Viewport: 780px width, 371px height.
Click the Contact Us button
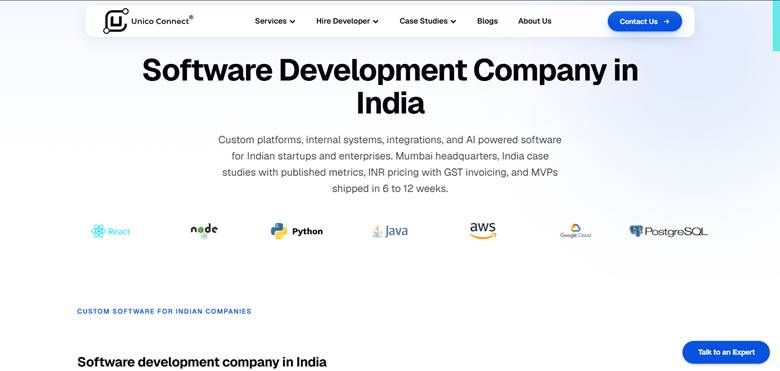pyautogui.click(x=645, y=21)
